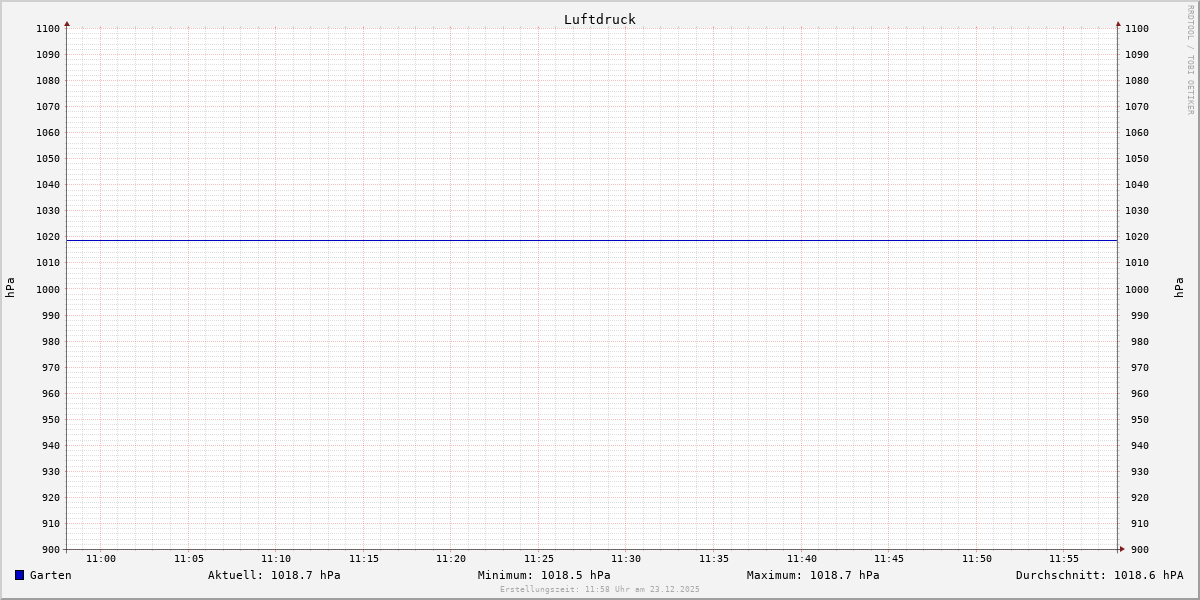Click the 11:55 time axis label
This screenshot has width=1200, height=600.
click(1064, 559)
